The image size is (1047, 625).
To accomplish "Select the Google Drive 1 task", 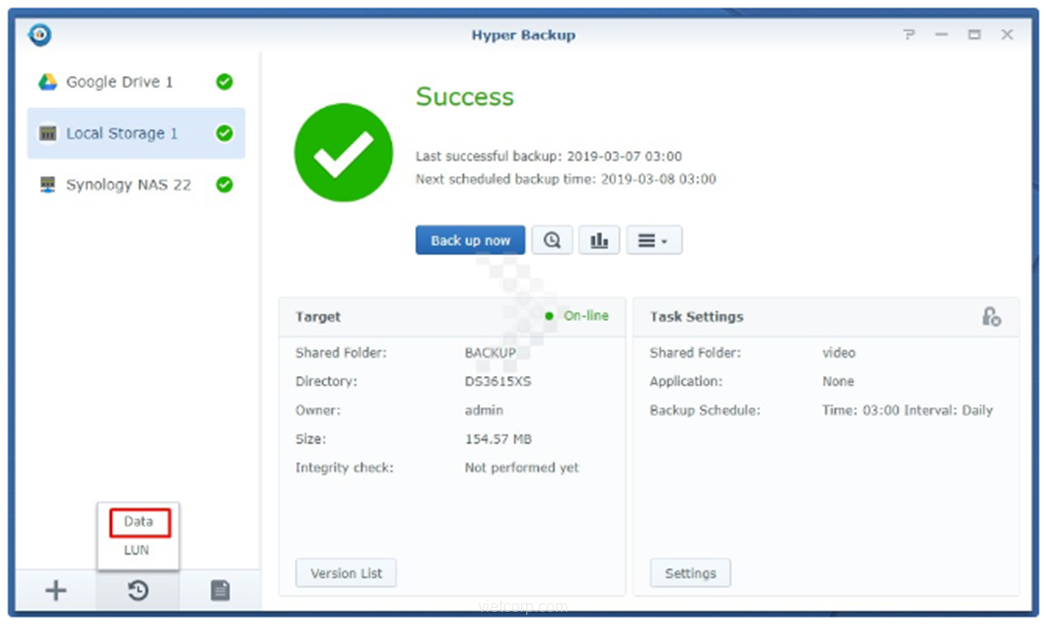I will 119,82.
